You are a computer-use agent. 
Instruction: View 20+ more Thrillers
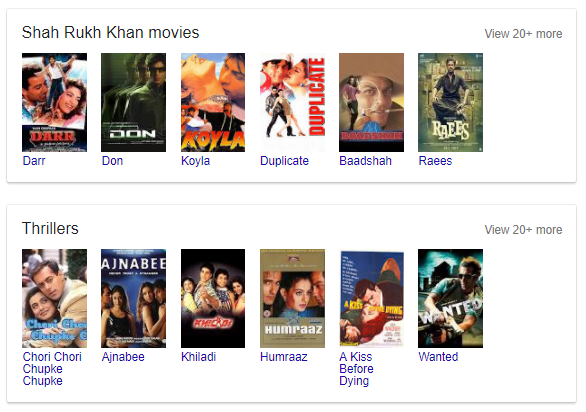523,230
